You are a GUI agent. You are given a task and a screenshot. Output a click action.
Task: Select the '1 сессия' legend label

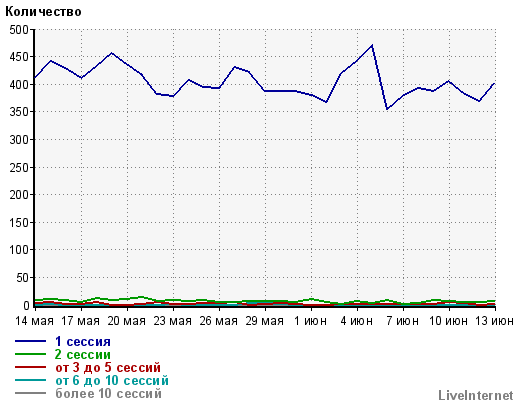pyautogui.click(x=83, y=341)
